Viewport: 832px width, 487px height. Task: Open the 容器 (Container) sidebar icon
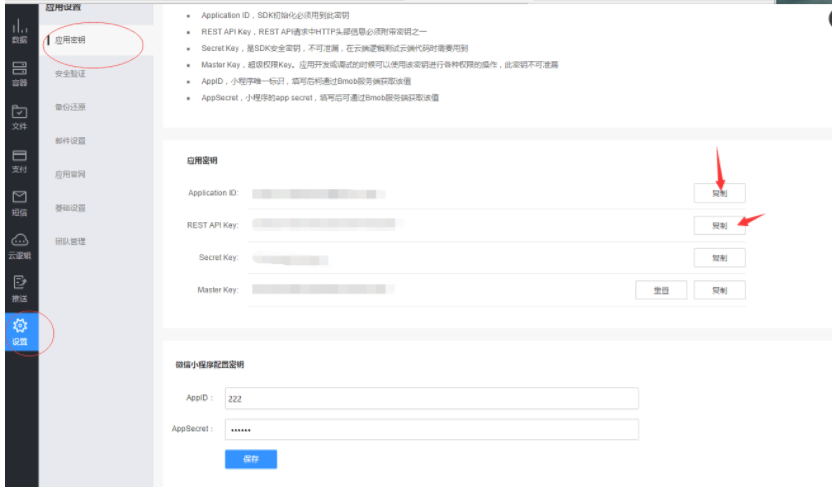click(19, 73)
